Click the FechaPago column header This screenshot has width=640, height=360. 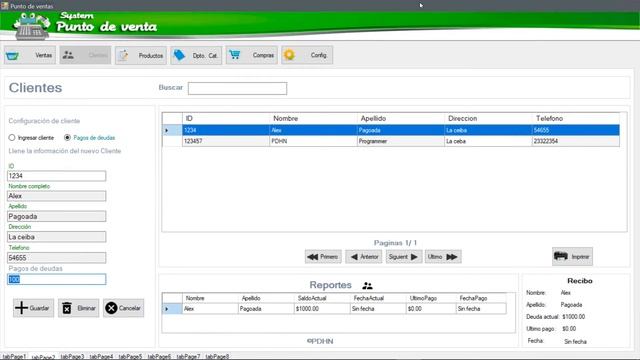481,298
